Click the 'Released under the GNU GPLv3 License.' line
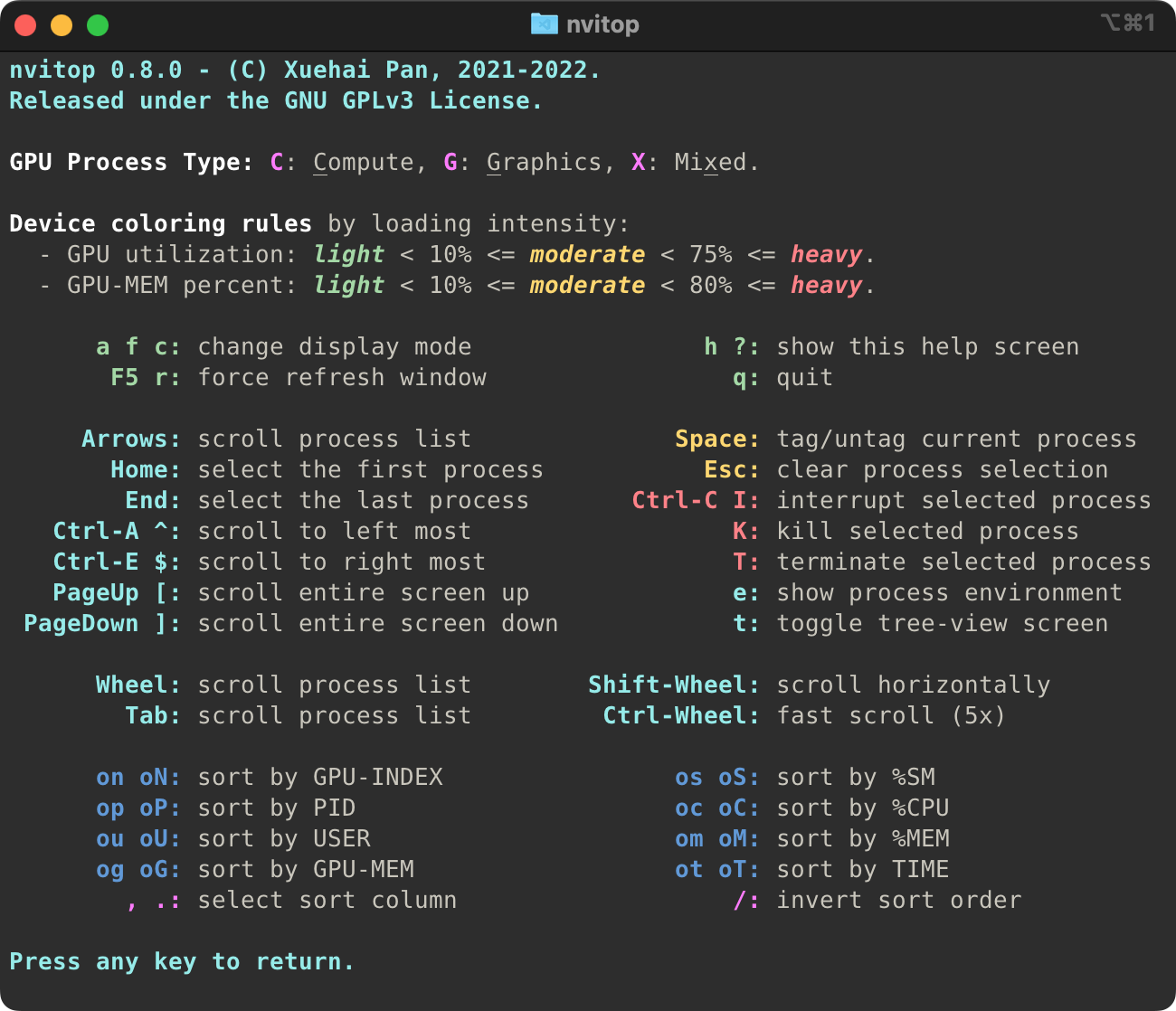The image size is (1176, 1011). (x=276, y=100)
